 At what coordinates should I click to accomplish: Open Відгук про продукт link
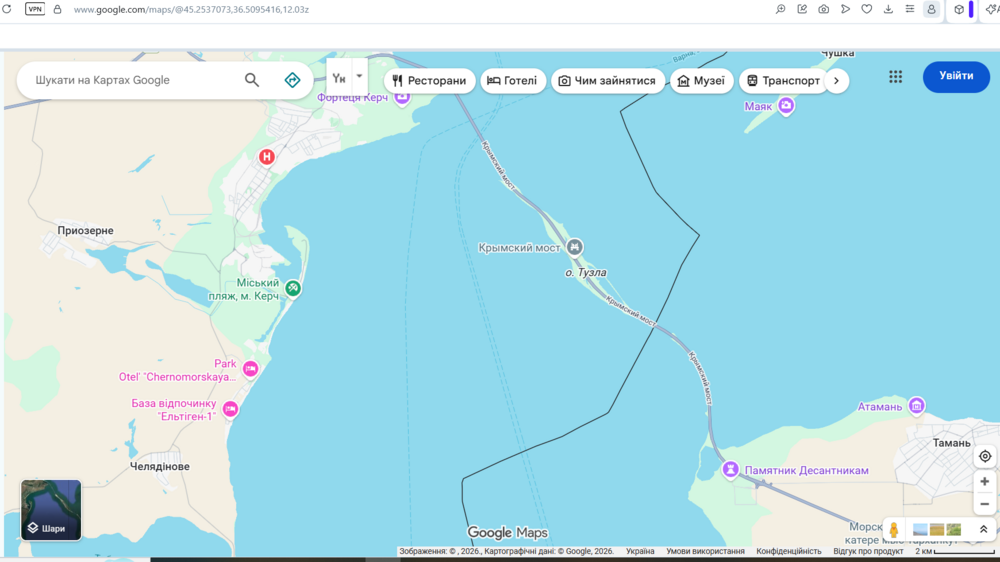click(x=868, y=551)
